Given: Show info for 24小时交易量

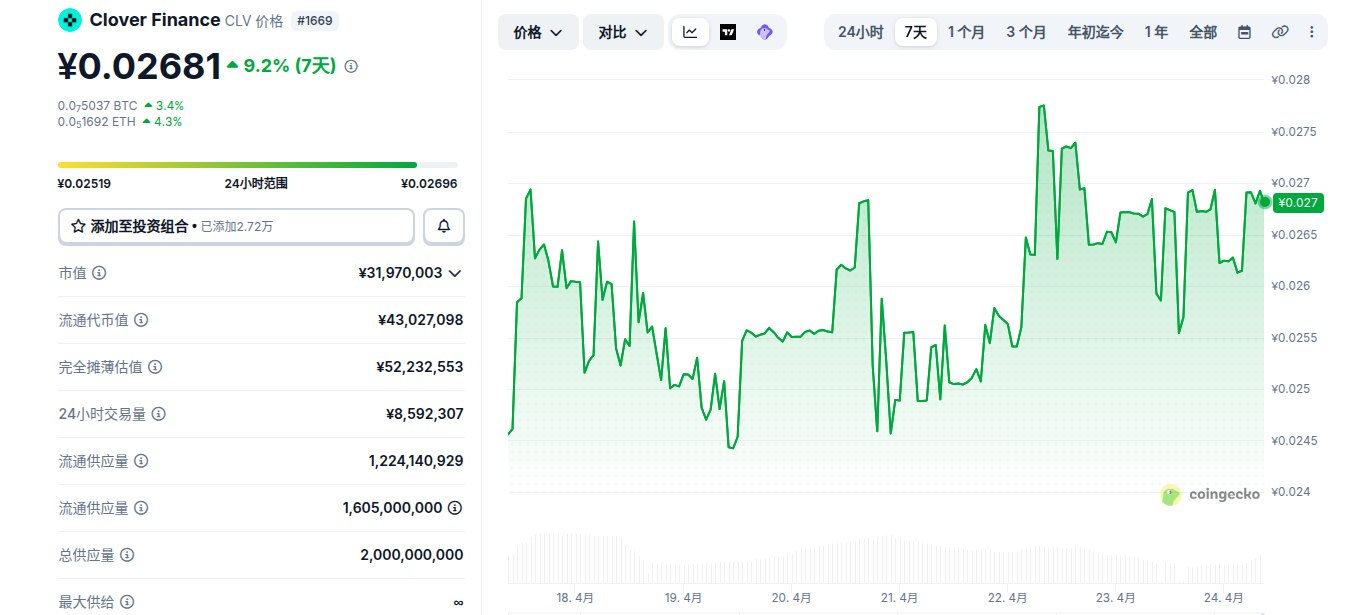Looking at the screenshot, I should [158, 414].
